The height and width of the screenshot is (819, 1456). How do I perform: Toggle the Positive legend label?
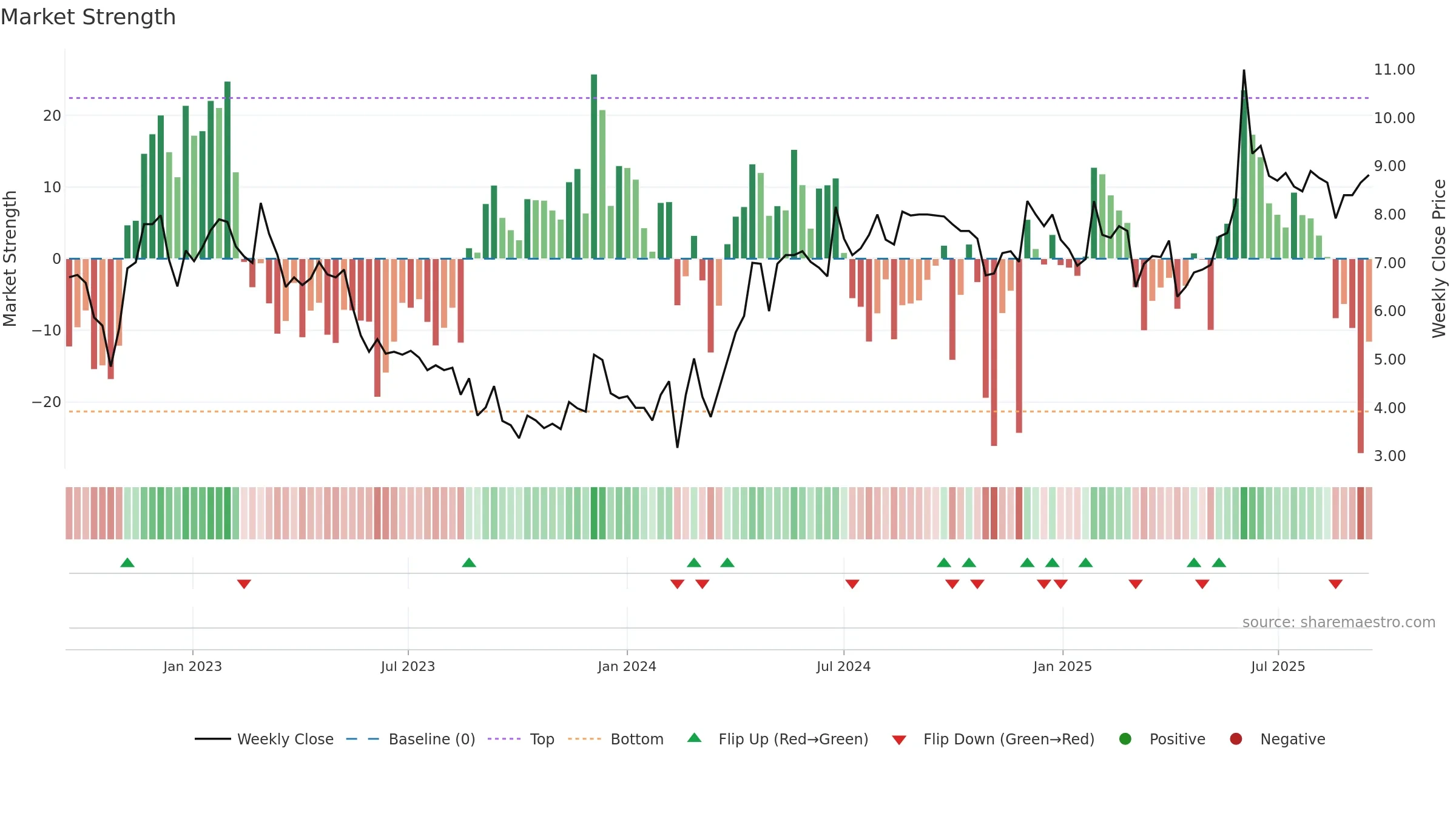point(1178,739)
